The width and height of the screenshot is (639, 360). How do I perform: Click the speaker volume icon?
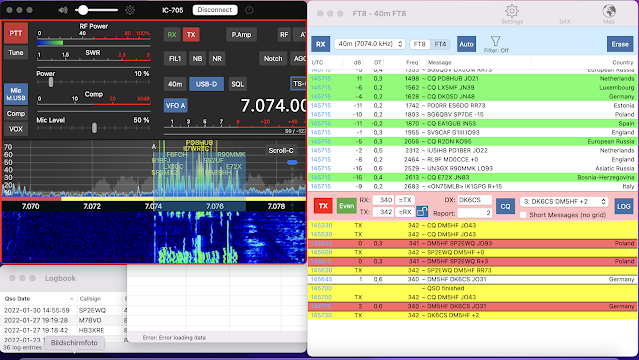tap(63, 10)
